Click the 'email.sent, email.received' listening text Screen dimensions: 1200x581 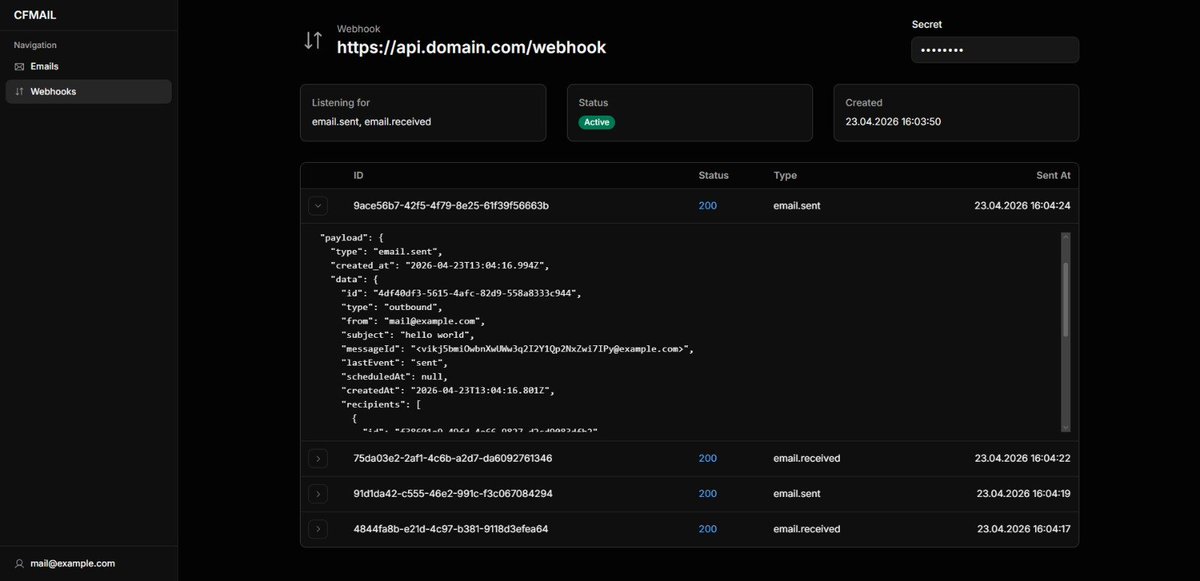(x=371, y=122)
